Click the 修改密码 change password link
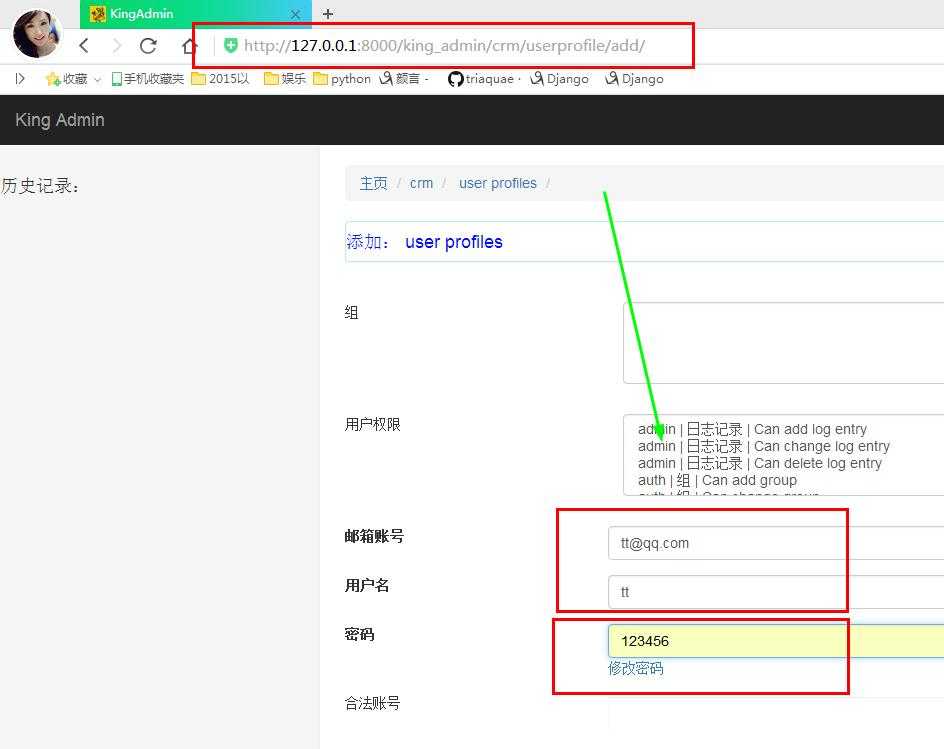The width and height of the screenshot is (944, 749). pyautogui.click(x=636, y=668)
